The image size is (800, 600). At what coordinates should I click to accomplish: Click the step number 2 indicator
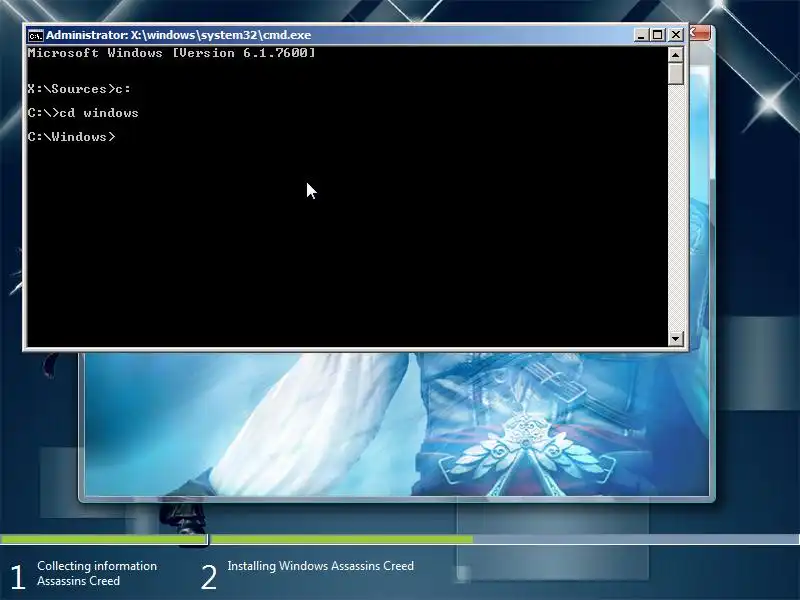[x=209, y=577]
